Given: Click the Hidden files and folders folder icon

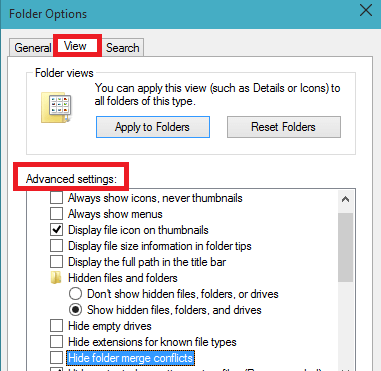Looking at the screenshot, I should [x=56, y=278].
